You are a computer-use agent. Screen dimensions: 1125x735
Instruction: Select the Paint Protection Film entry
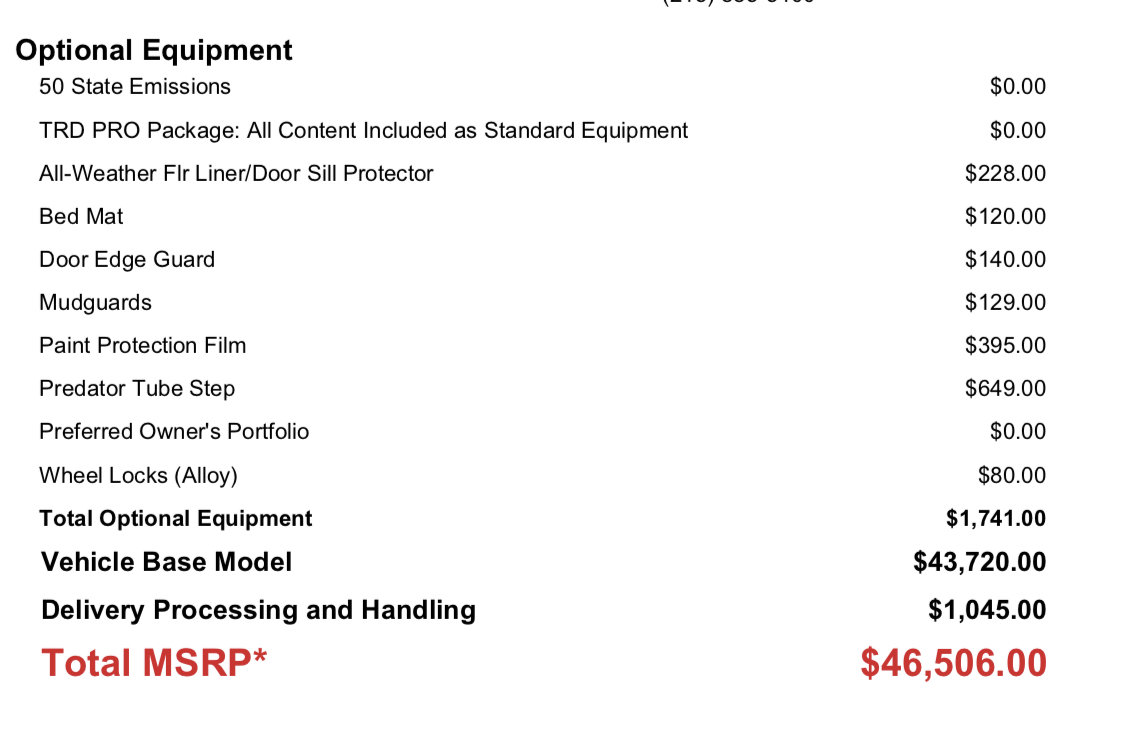click(x=143, y=345)
